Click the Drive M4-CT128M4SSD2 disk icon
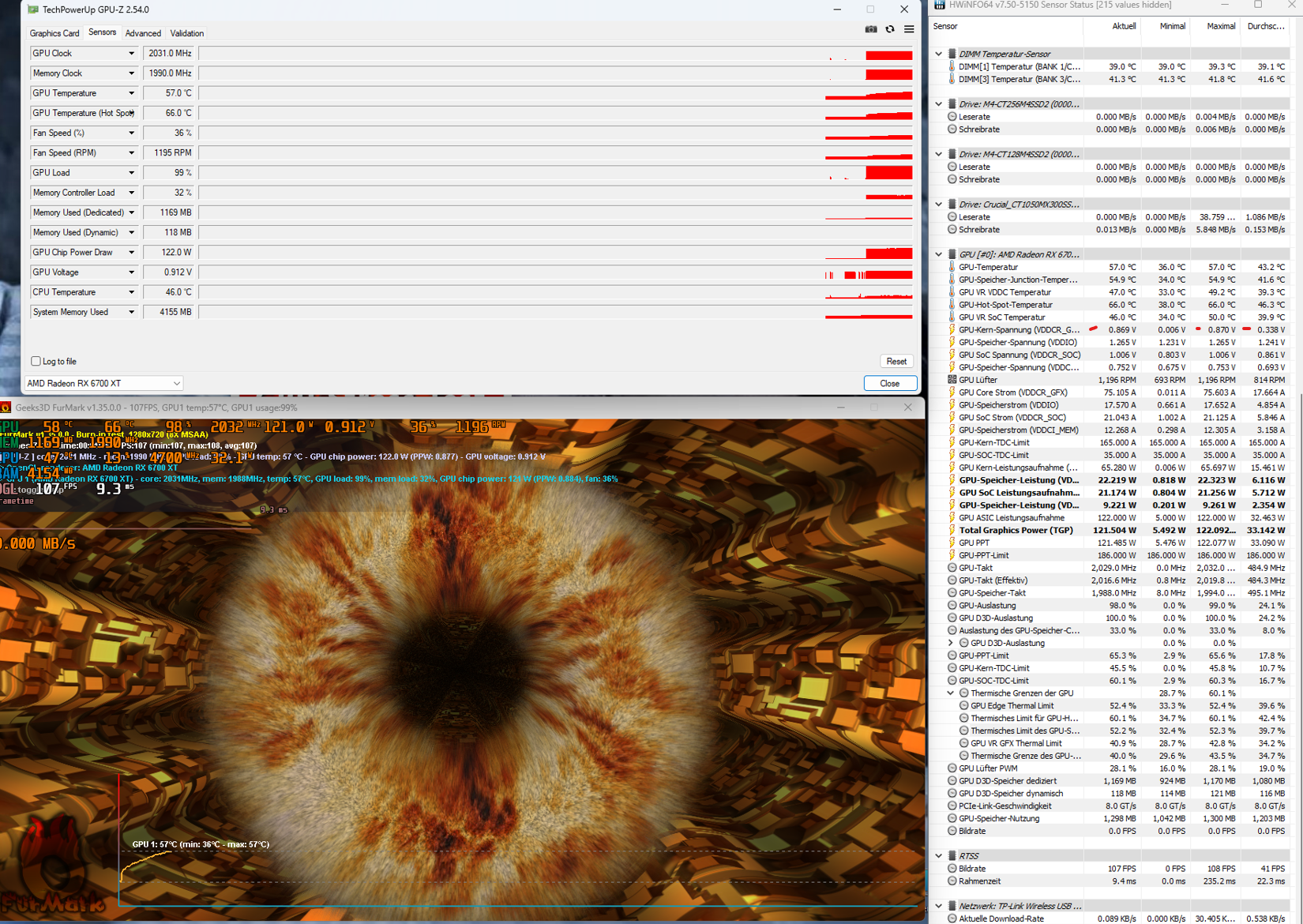The width and height of the screenshot is (1303, 924). click(952, 154)
